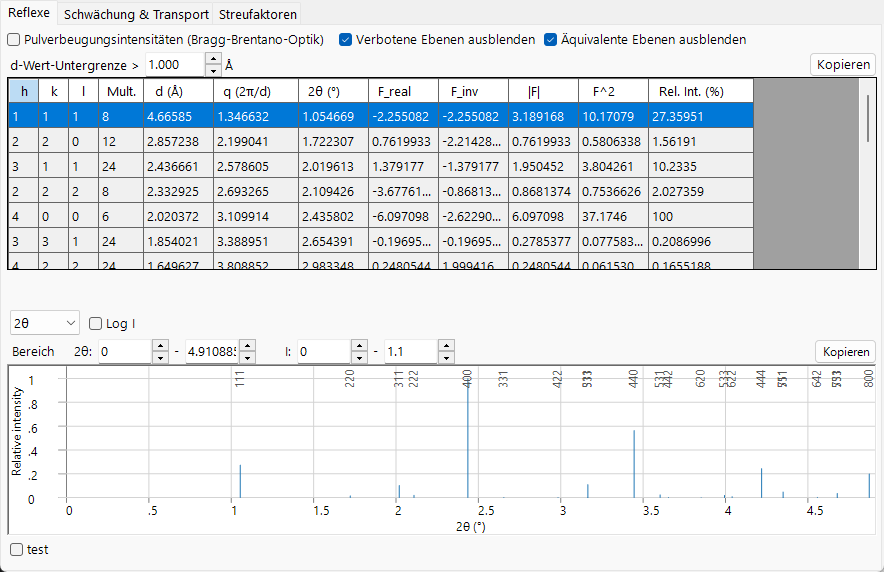Increase d-Wert-Untergrenze with the up arrow
The height and width of the screenshot is (572, 884).
213,59
